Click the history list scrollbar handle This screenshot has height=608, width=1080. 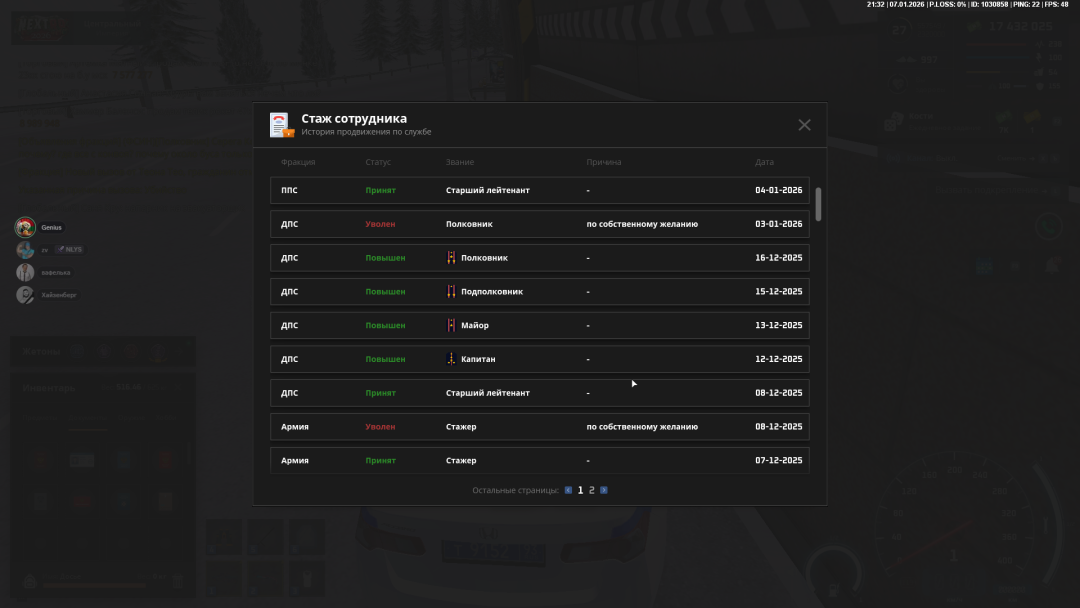coord(819,204)
